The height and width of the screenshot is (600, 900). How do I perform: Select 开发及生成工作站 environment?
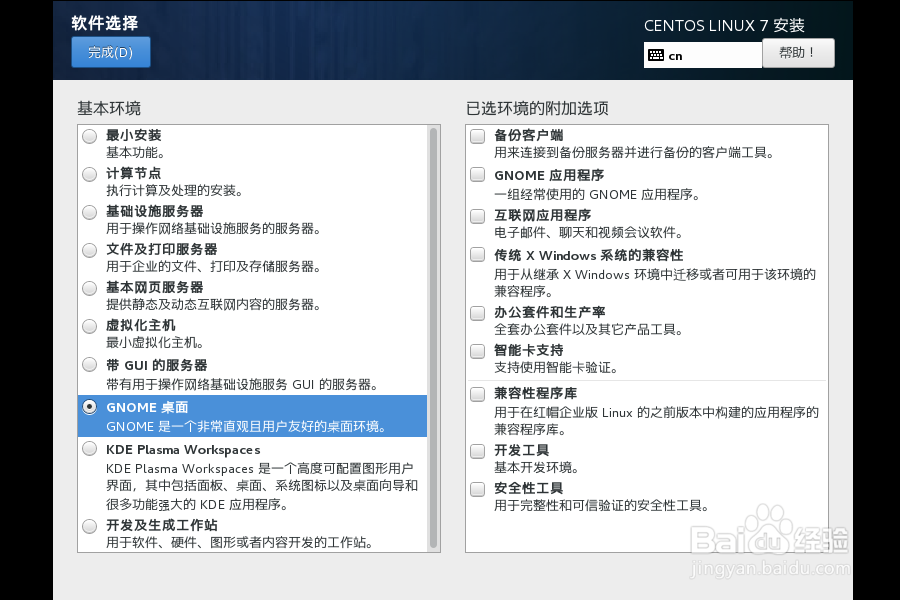[x=89, y=525]
